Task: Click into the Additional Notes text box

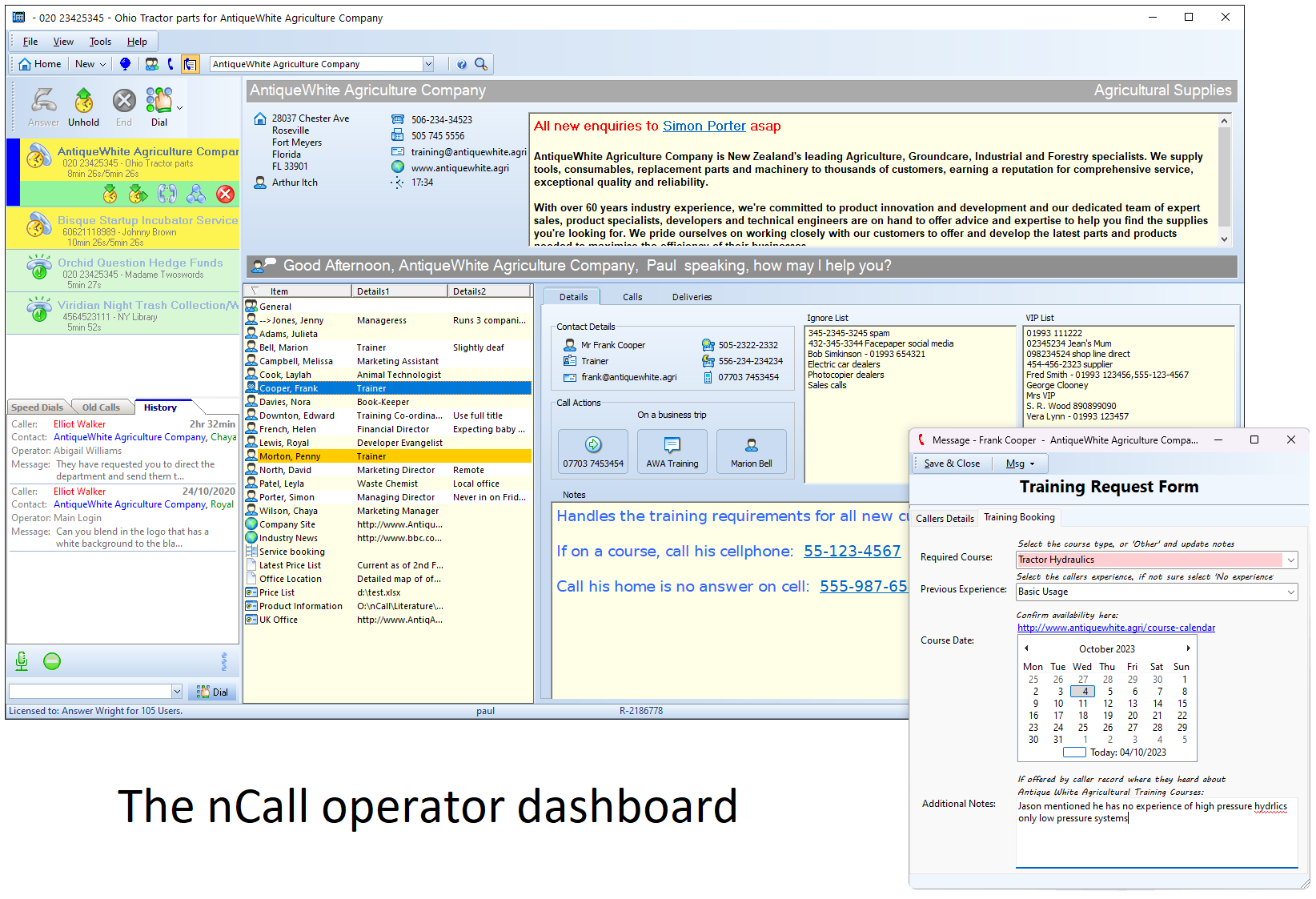Action: (x=1157, y=833)
